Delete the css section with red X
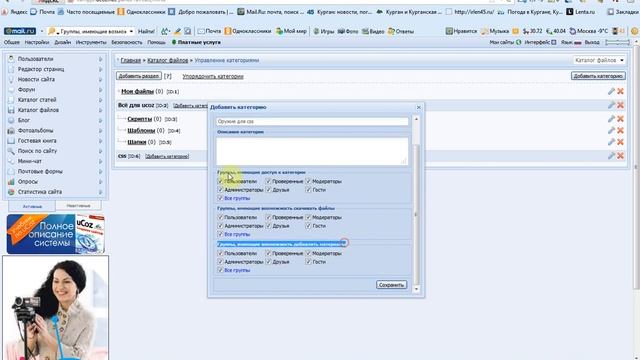Viewport: 640px width, 360px height. (x=620, y=156)
